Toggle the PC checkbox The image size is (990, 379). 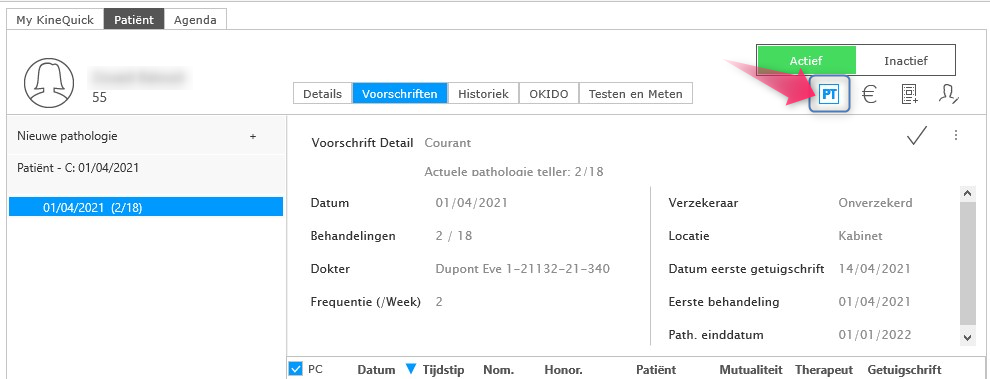295,369
